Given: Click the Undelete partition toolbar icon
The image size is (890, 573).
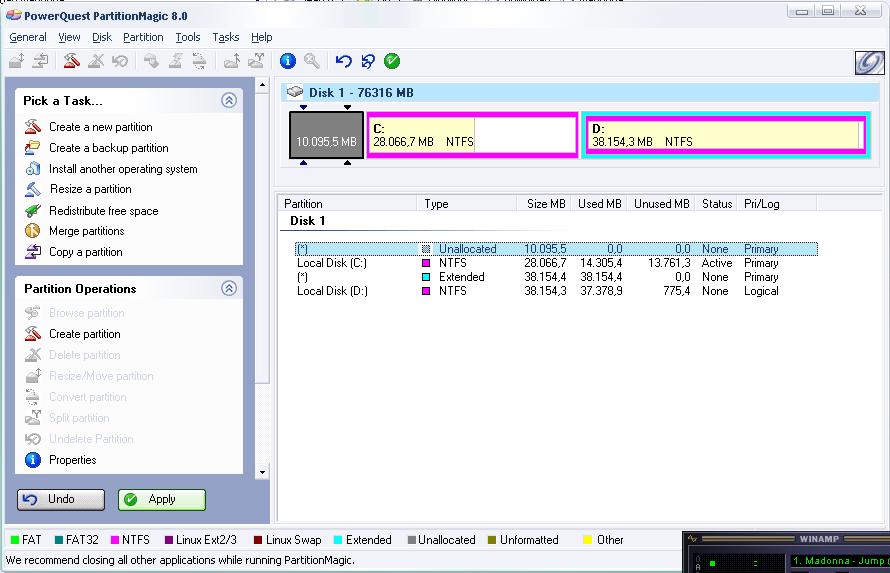Looking at the screenshot, I should (120, 61).
